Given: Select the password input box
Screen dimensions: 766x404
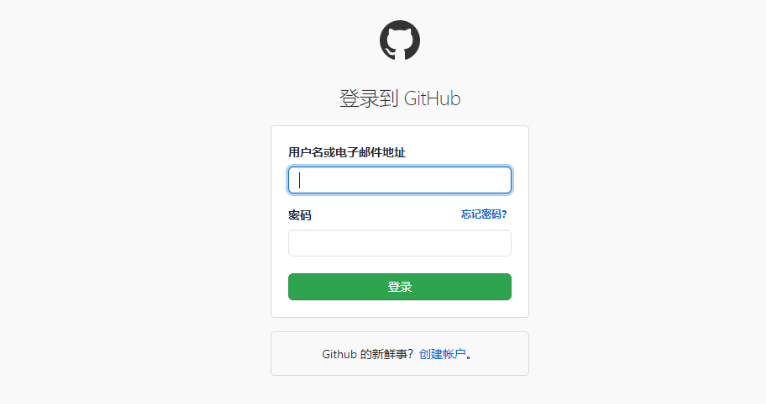Looking at the screenshot, I should pyautogui.click(x=400, y=243).
